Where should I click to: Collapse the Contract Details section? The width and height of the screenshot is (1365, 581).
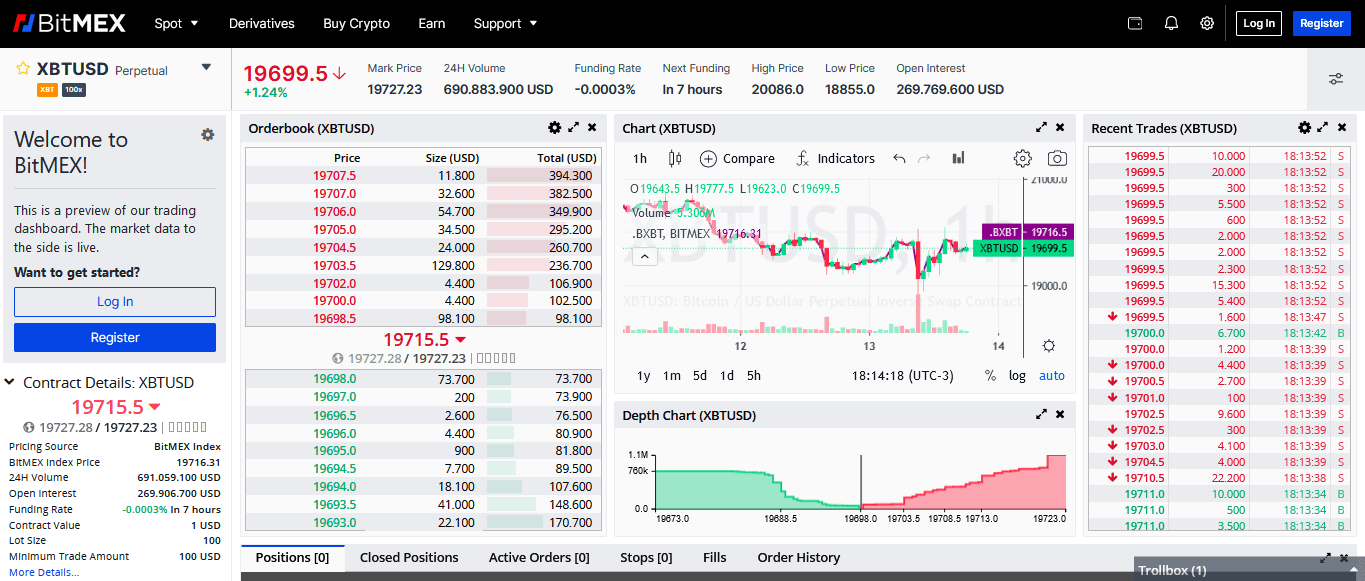pos(9,382)
